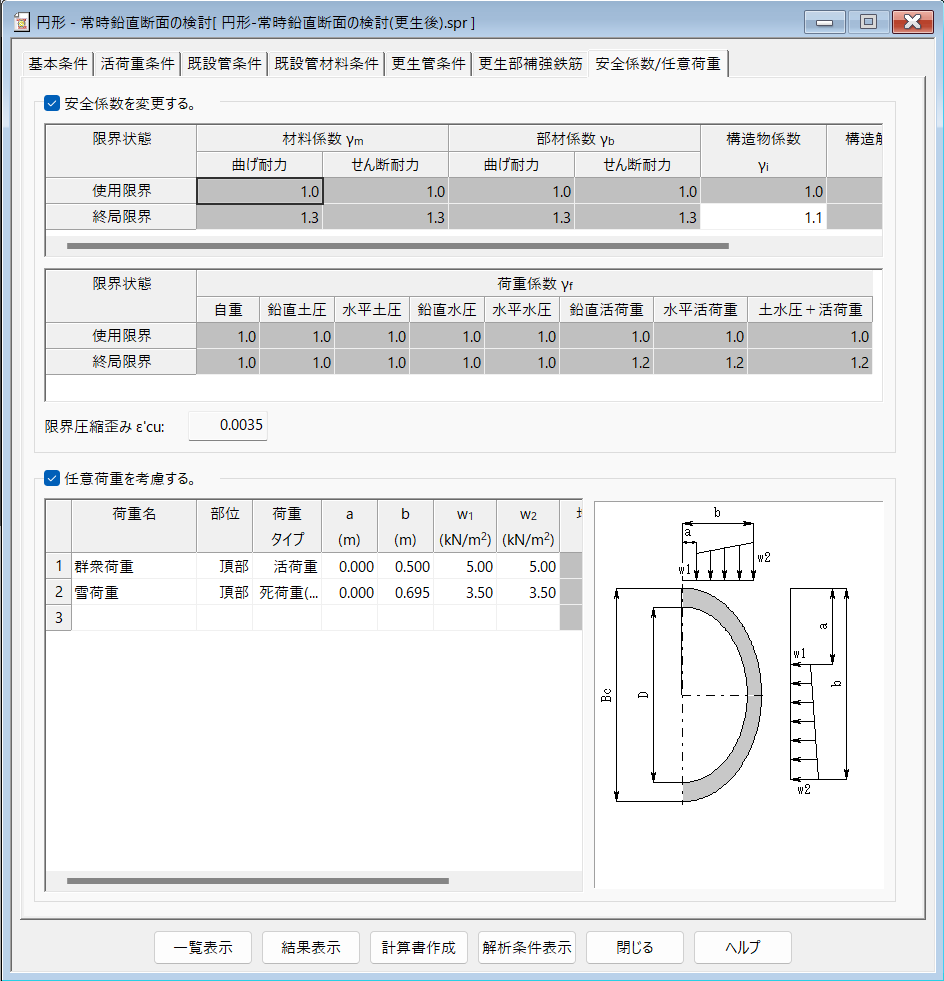Select row header 1 in load table

(x=59, y=567)
